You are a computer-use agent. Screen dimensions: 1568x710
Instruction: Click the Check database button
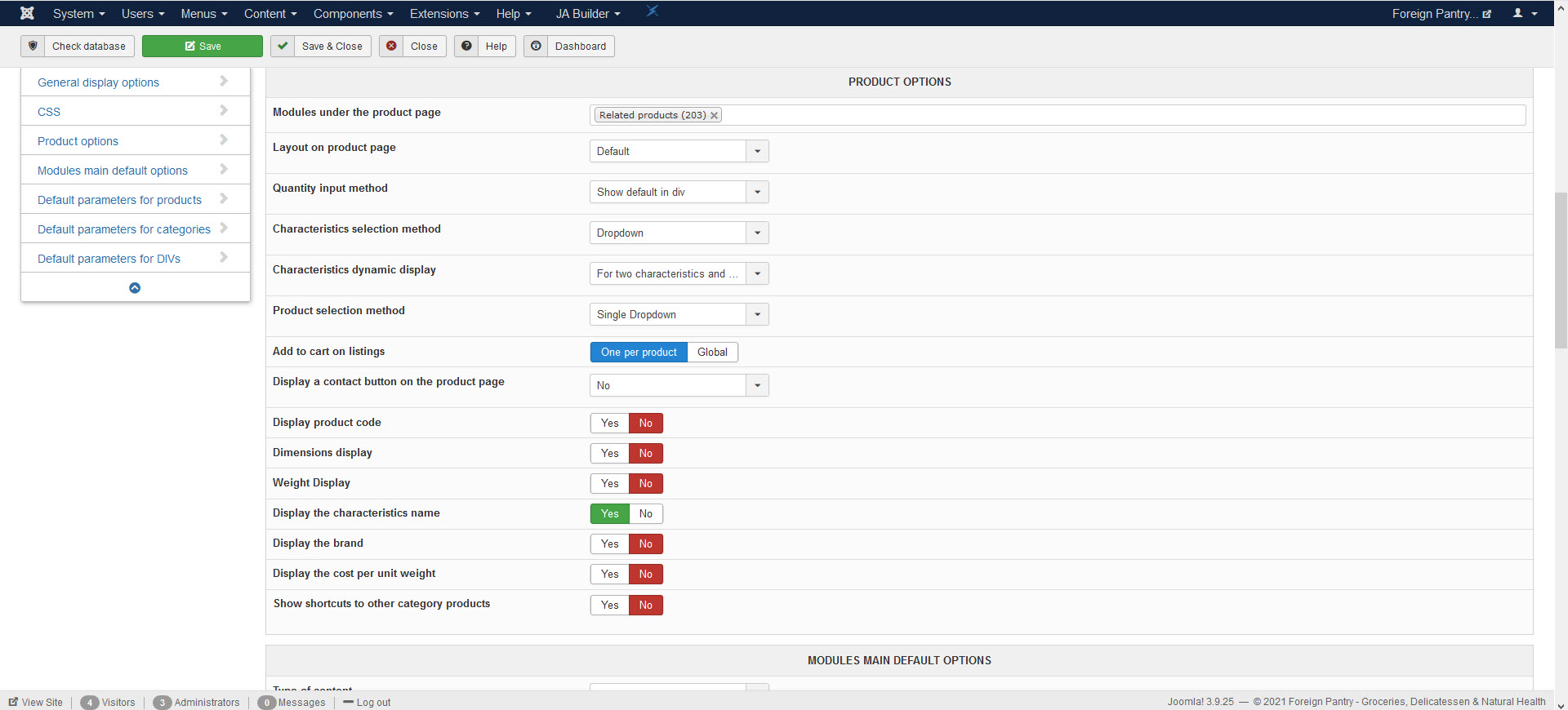click(78, 46)
